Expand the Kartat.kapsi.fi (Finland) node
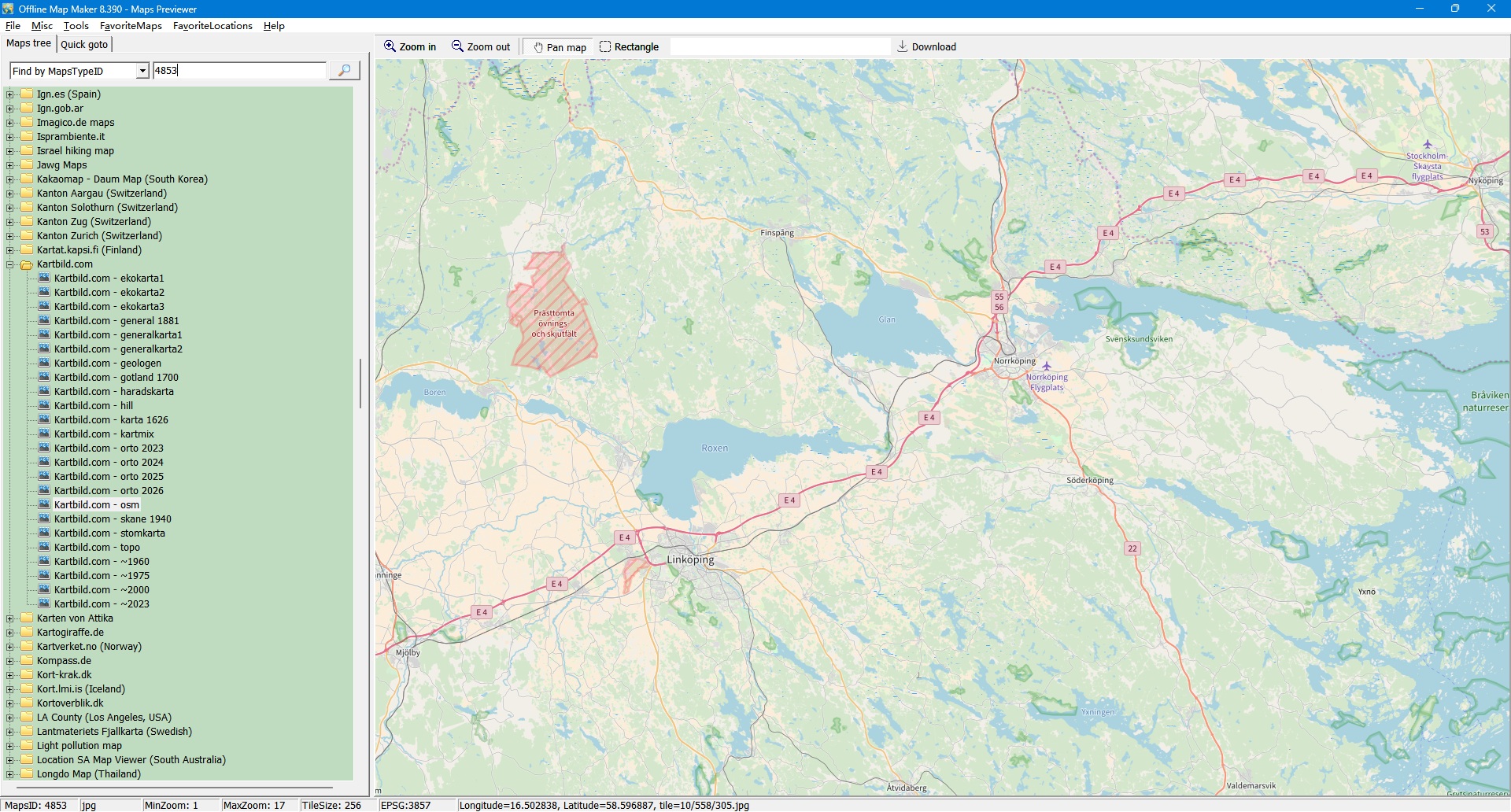 pos(10,251)
